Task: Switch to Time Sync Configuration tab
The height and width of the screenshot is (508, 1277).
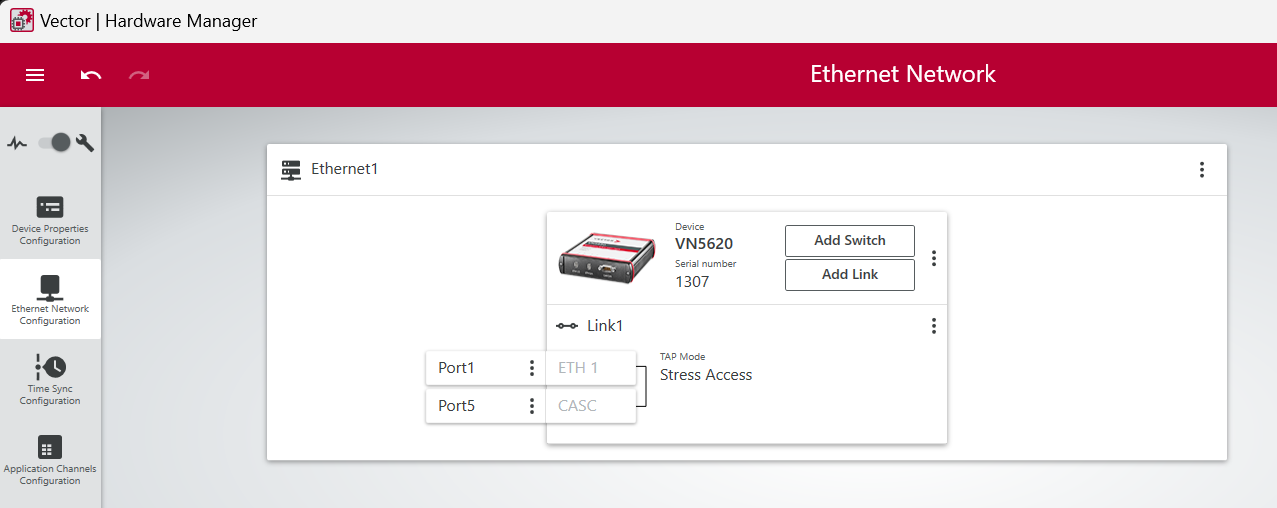Action: [50, 380]
